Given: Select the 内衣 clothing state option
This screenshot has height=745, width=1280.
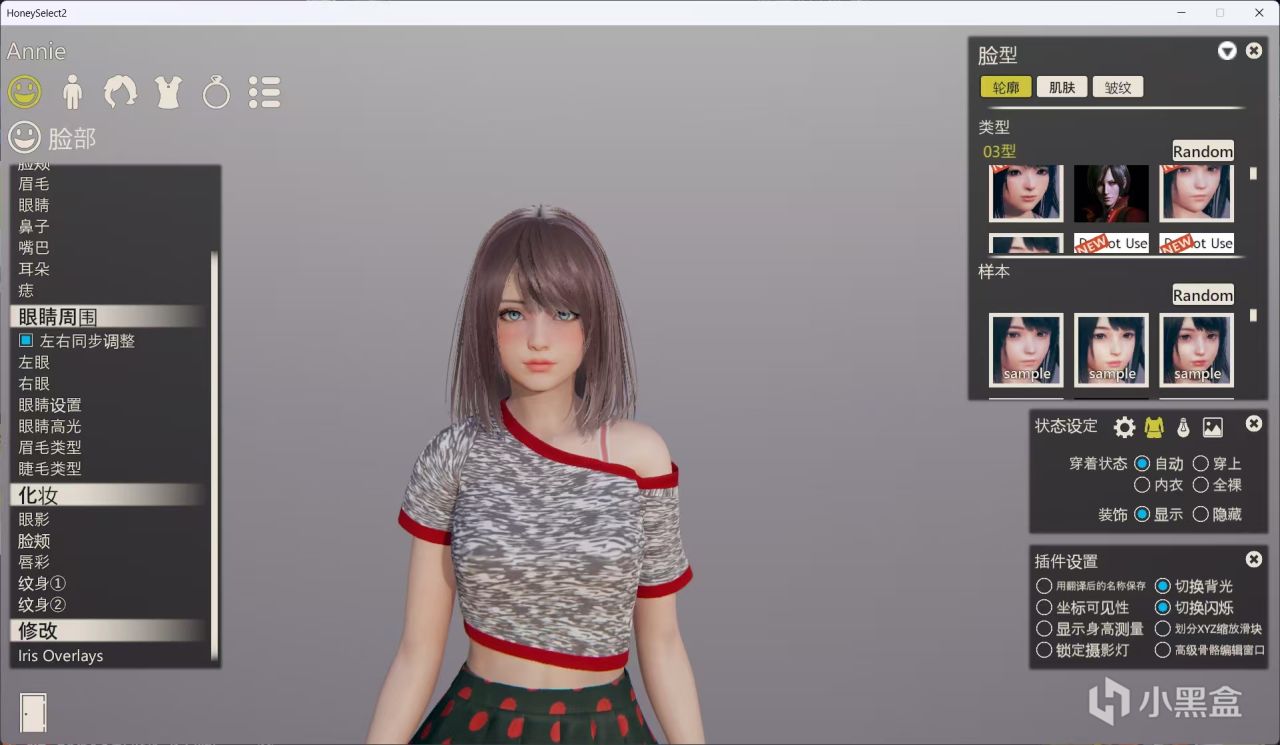Looking at the screenshot, I should 1142,485.
